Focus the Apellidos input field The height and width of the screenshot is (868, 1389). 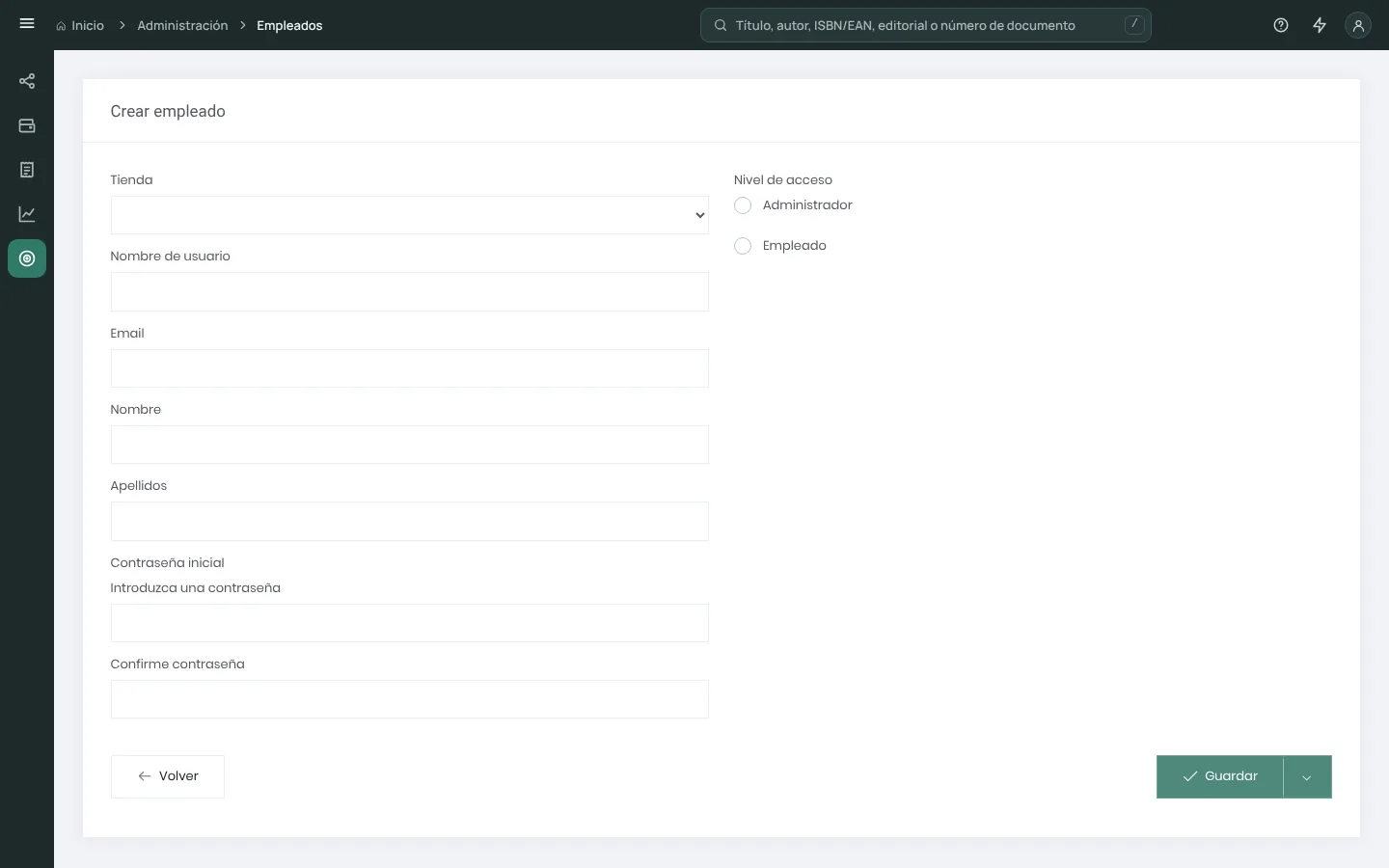(410, 521)
